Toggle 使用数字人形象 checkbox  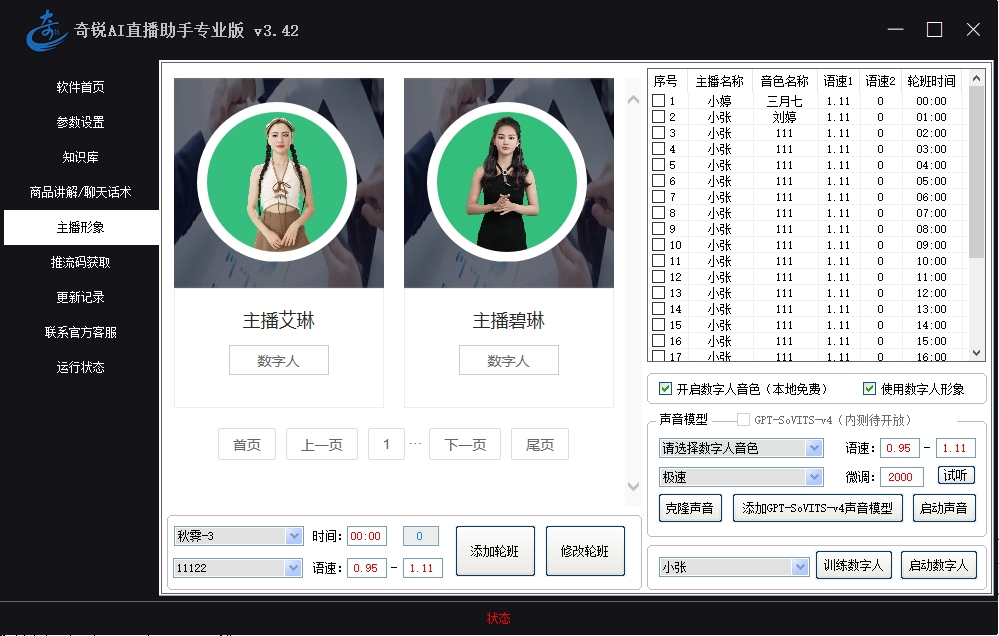coord(870,389)
